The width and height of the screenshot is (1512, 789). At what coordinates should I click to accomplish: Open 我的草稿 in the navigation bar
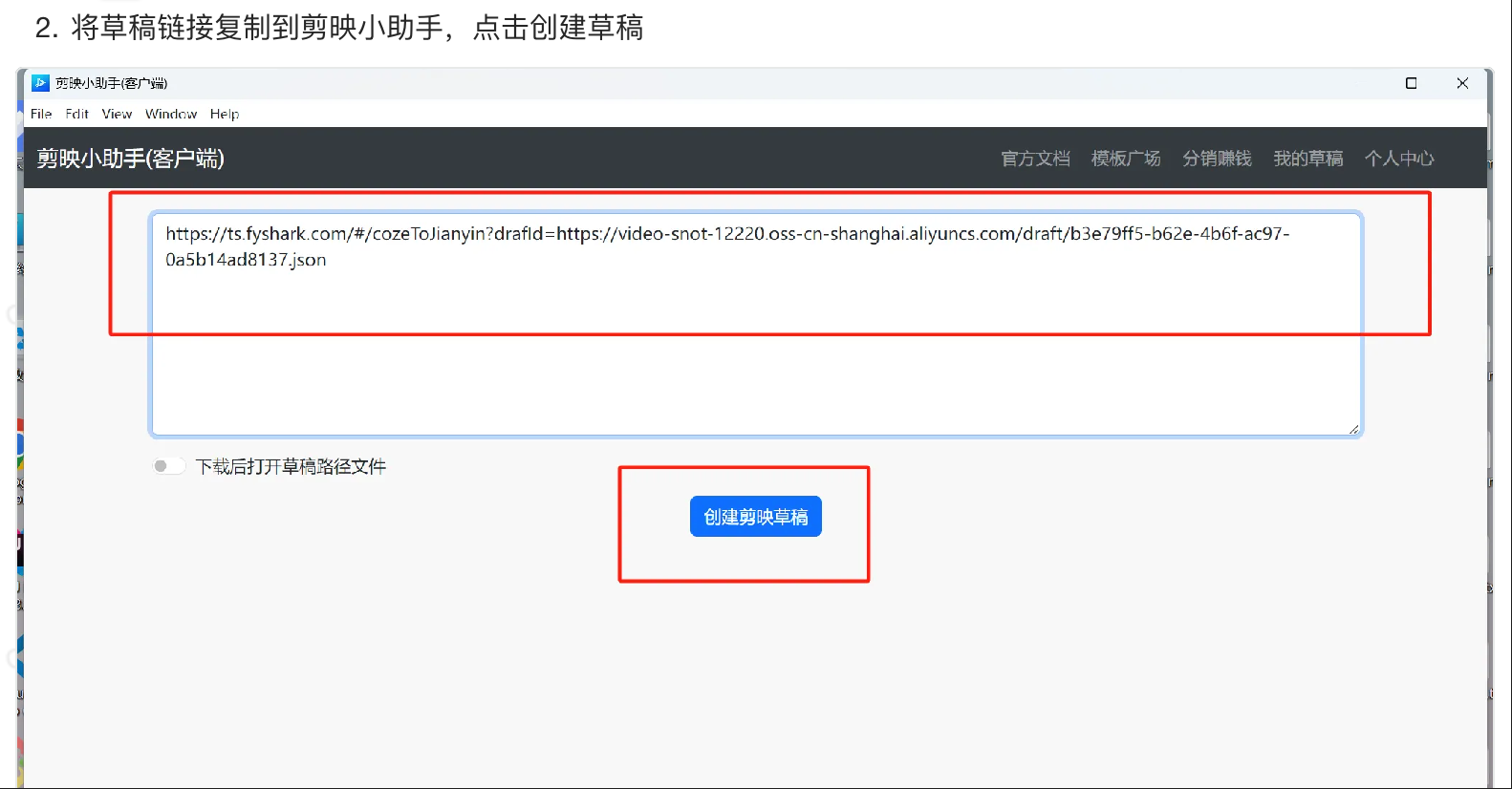pos(1307,159)
